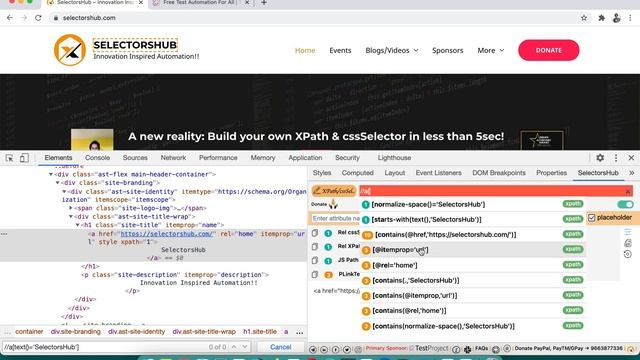Viewport: 640px width, 360px height.
Task: Select the [contains(.,'SelectorsHub')] suggestion
Action: [x=473, y=280]
